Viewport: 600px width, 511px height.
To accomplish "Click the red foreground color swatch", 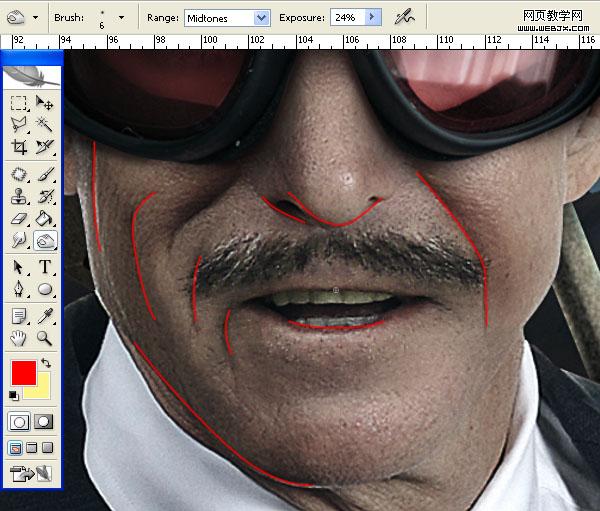I will click(x=24, y=374).
